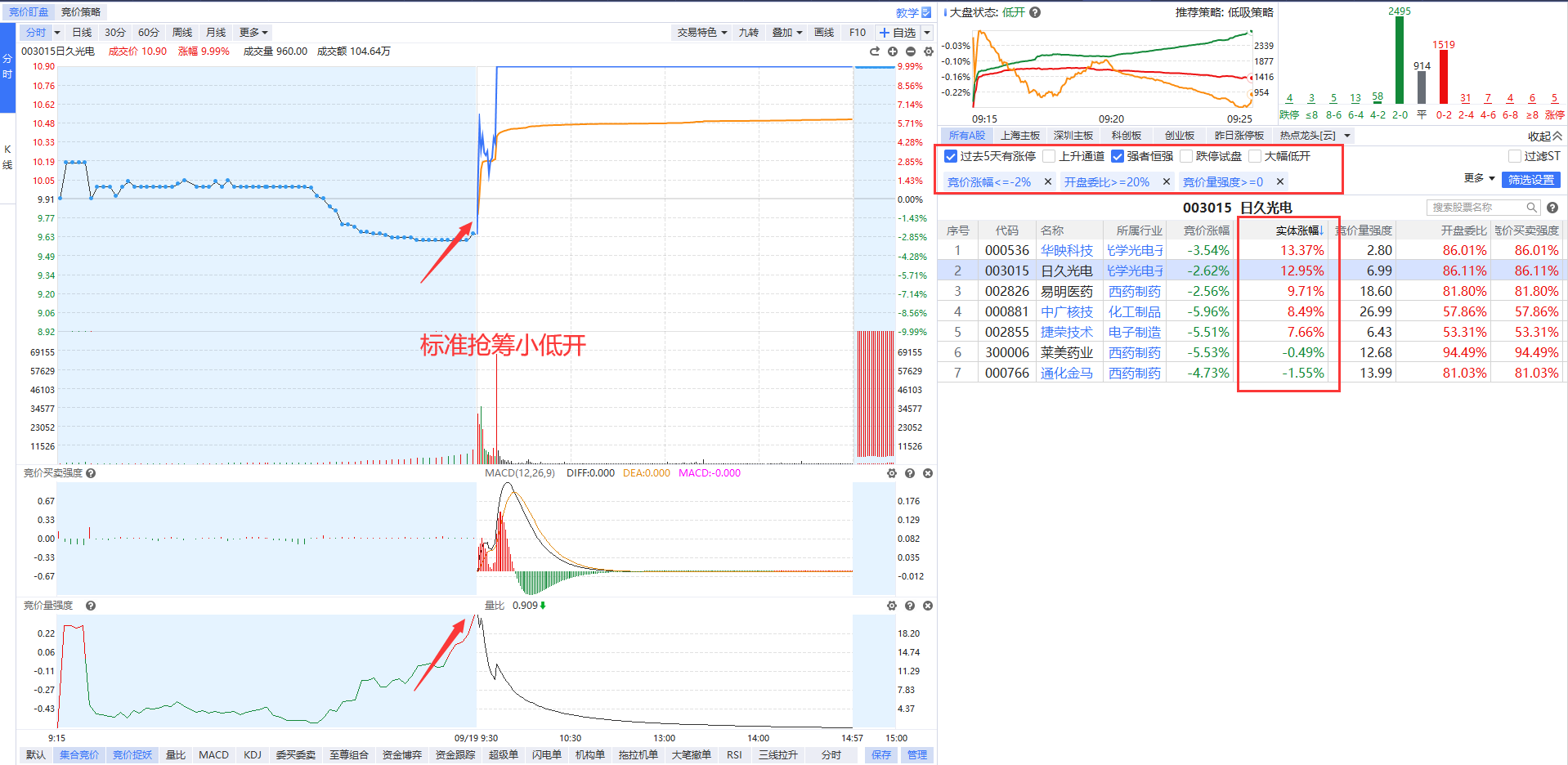Enable the 上升通道 checkbox

pos(1050,156)
